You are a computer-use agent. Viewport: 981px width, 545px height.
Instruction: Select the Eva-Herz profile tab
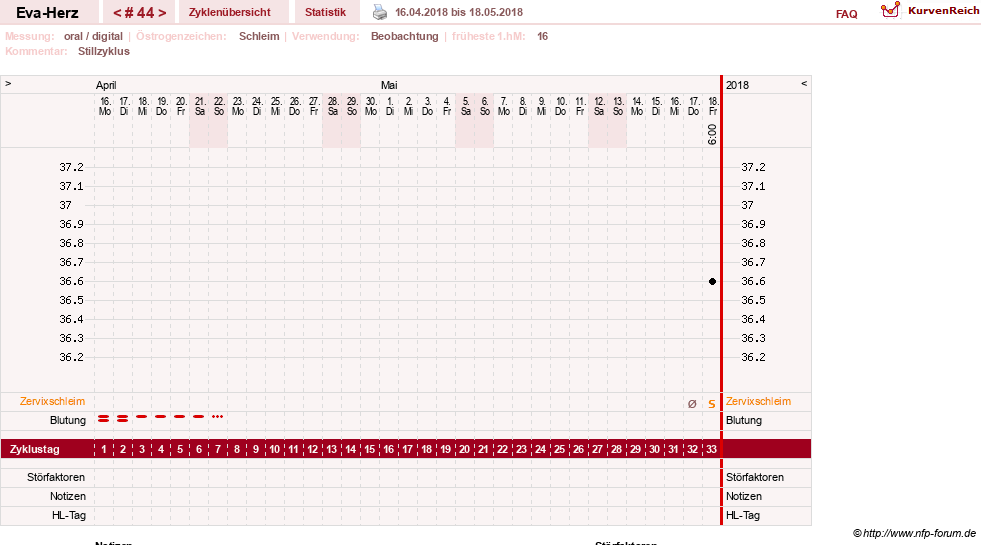click(x=48, y=13)
